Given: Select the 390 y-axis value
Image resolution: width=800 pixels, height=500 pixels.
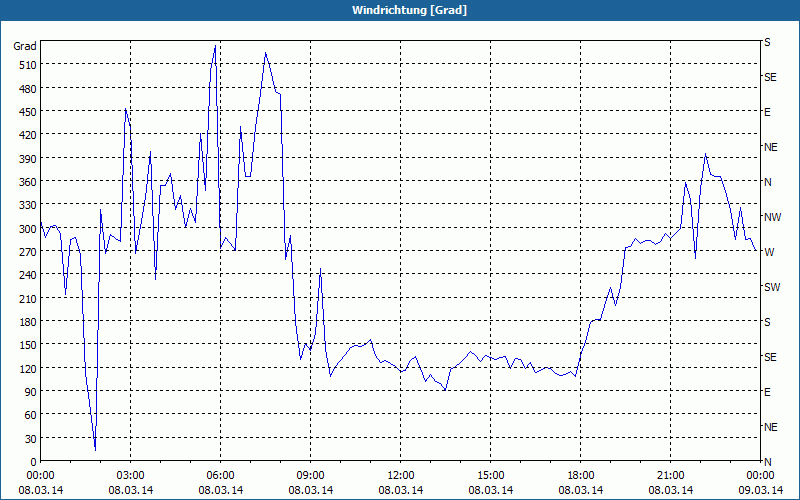Looking at the screenshot, I should point(28,159).
